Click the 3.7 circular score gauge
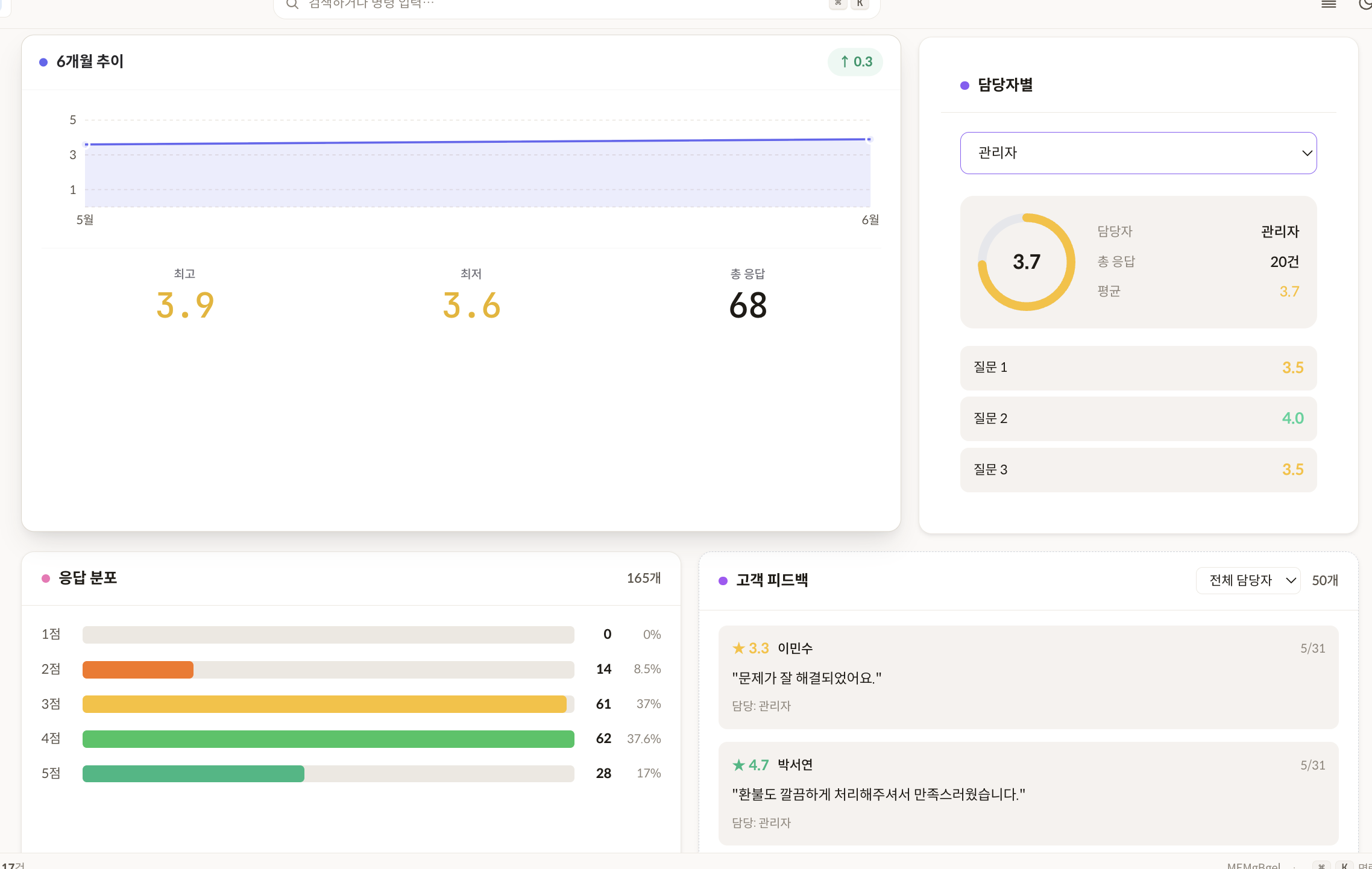Viewport: 1372px width, 869px height. tap(1026, 262)
